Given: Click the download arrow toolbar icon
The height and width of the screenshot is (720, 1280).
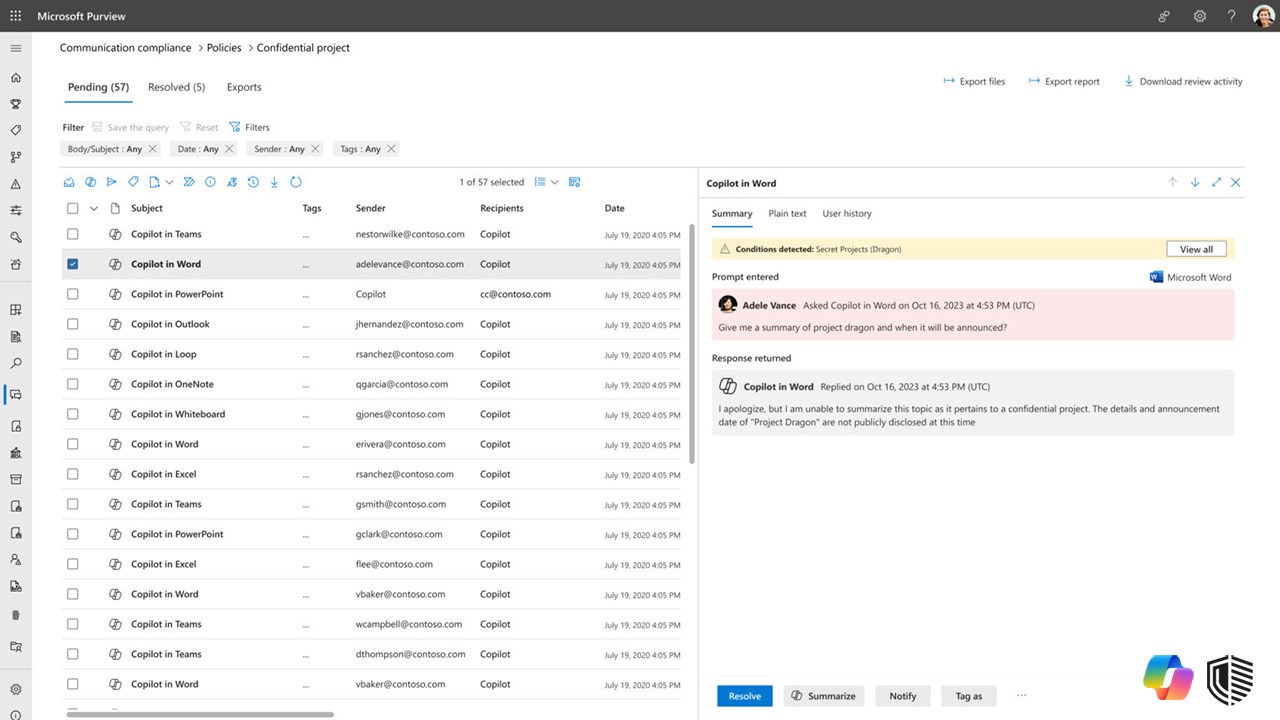Looking at the screenshot, I should 274,182.
